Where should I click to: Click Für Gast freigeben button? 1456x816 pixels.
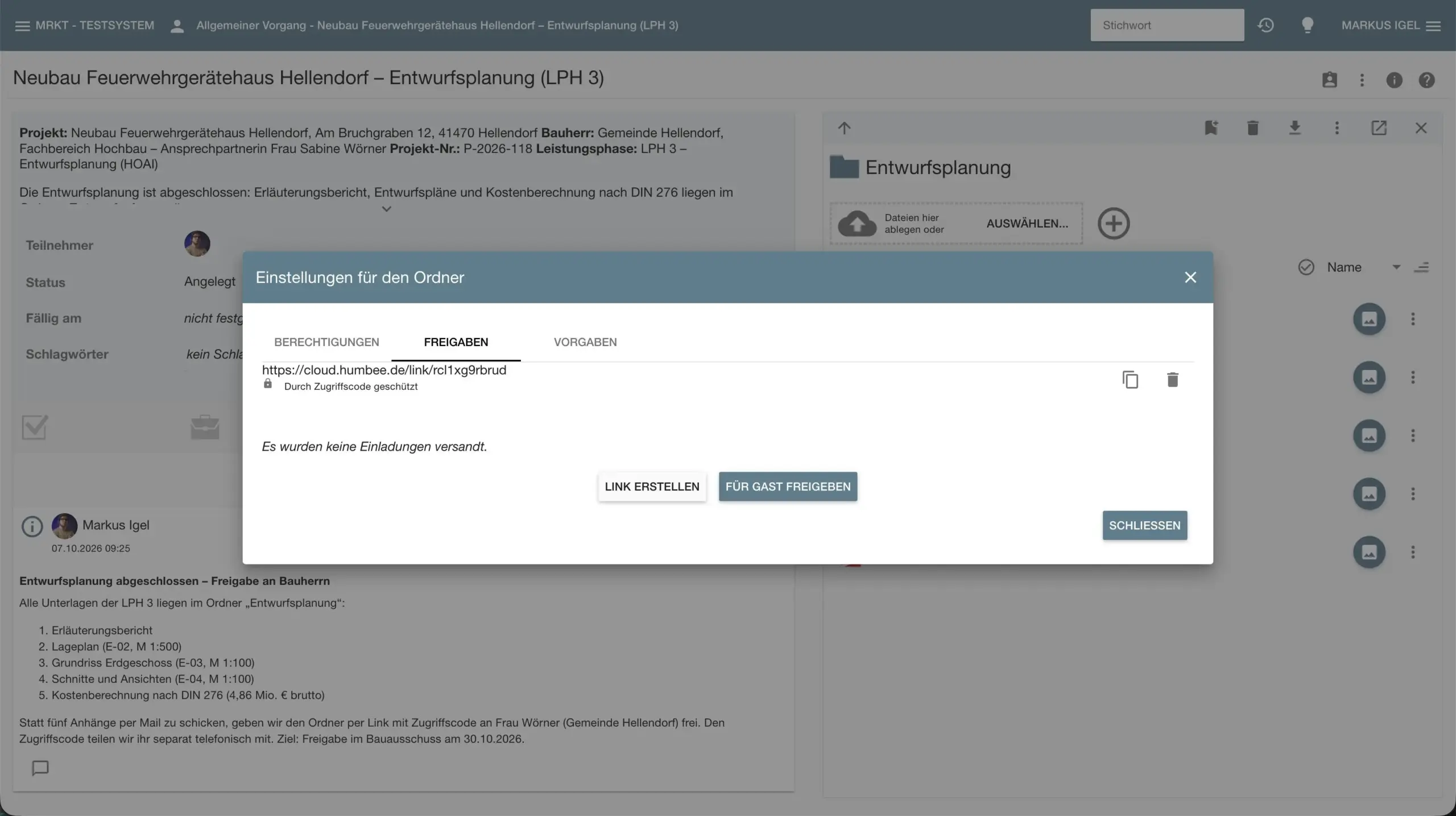coord(788,487)
